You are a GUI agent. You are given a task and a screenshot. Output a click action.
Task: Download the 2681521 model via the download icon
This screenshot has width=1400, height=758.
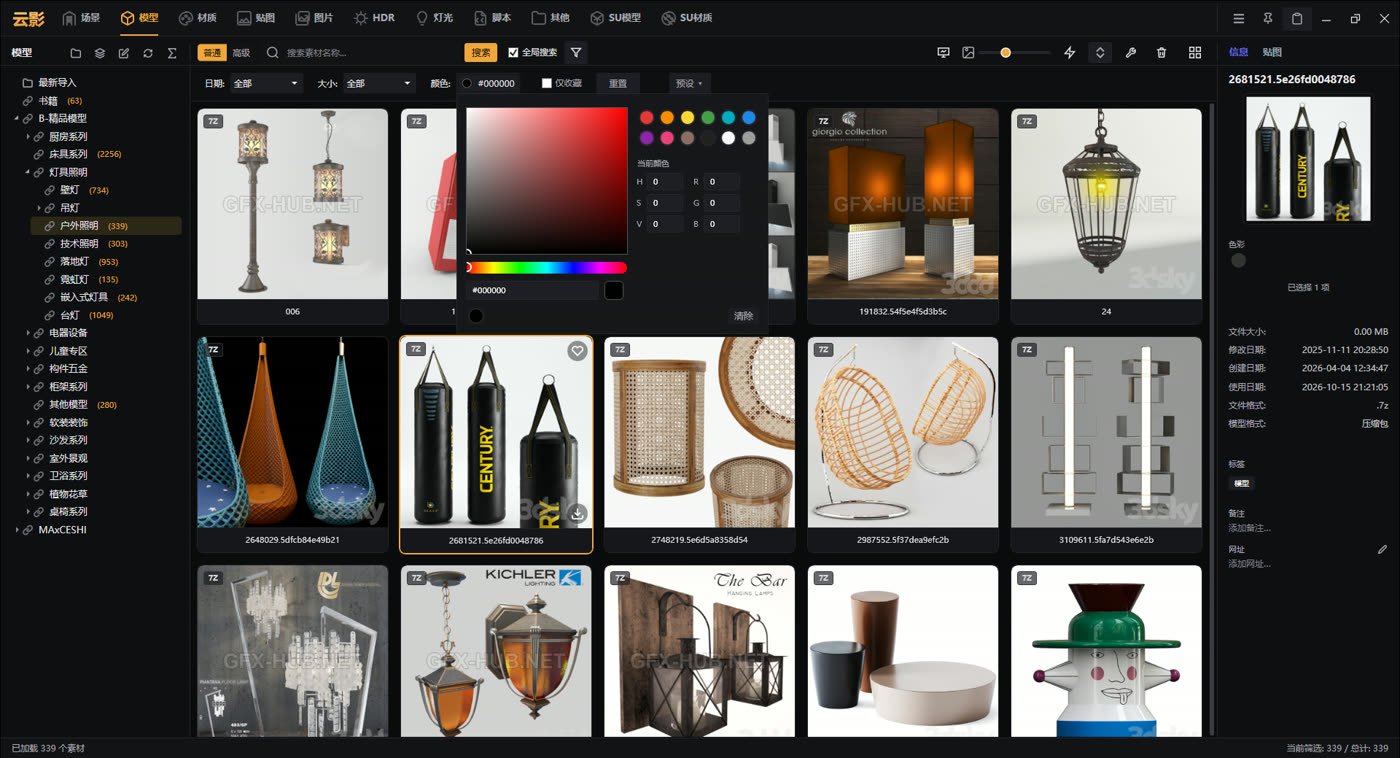coord(577,513)
